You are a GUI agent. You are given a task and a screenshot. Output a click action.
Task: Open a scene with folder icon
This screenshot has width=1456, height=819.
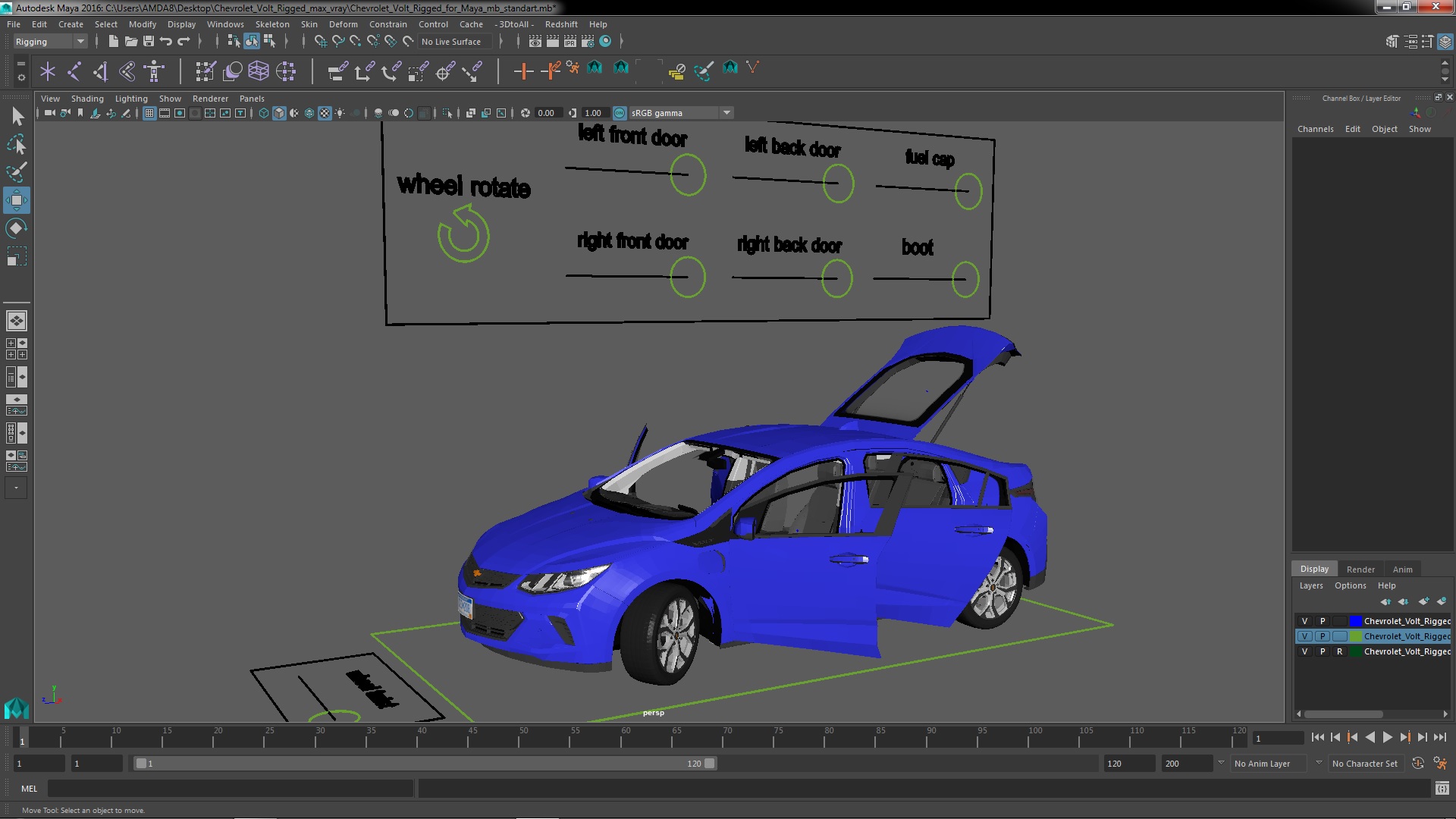130,41
